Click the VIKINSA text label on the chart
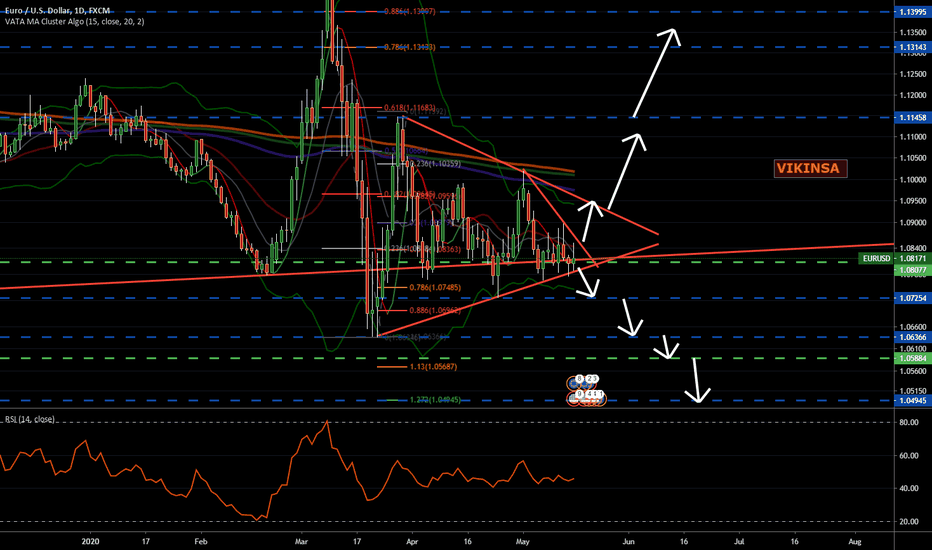Viewport: 932px width, 550px height. [808, 168]
